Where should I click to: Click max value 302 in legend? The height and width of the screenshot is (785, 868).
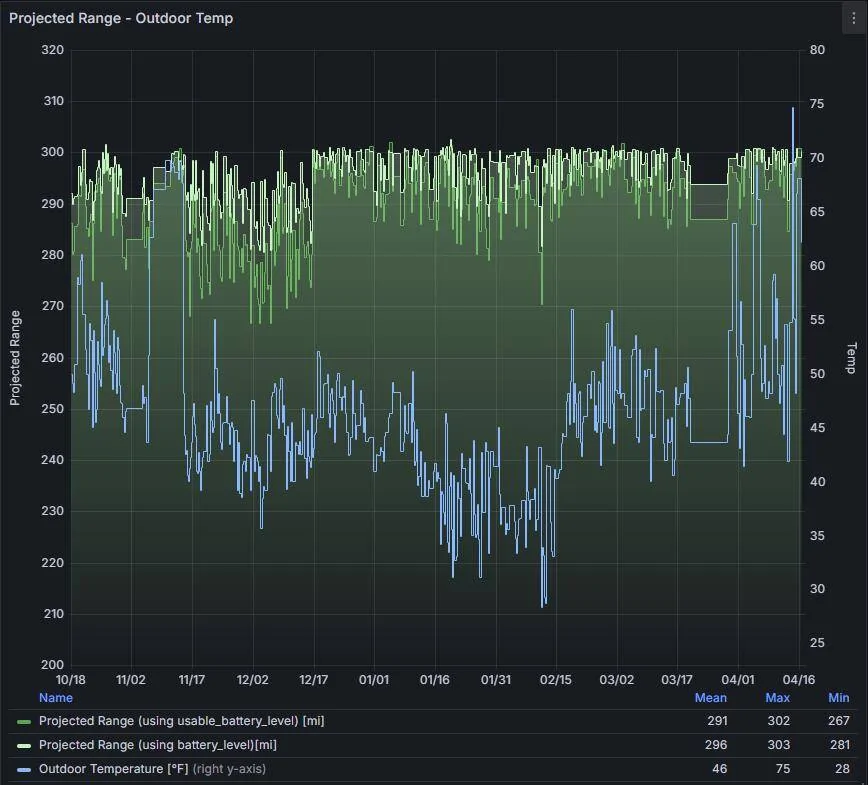(x=778, y=721)
